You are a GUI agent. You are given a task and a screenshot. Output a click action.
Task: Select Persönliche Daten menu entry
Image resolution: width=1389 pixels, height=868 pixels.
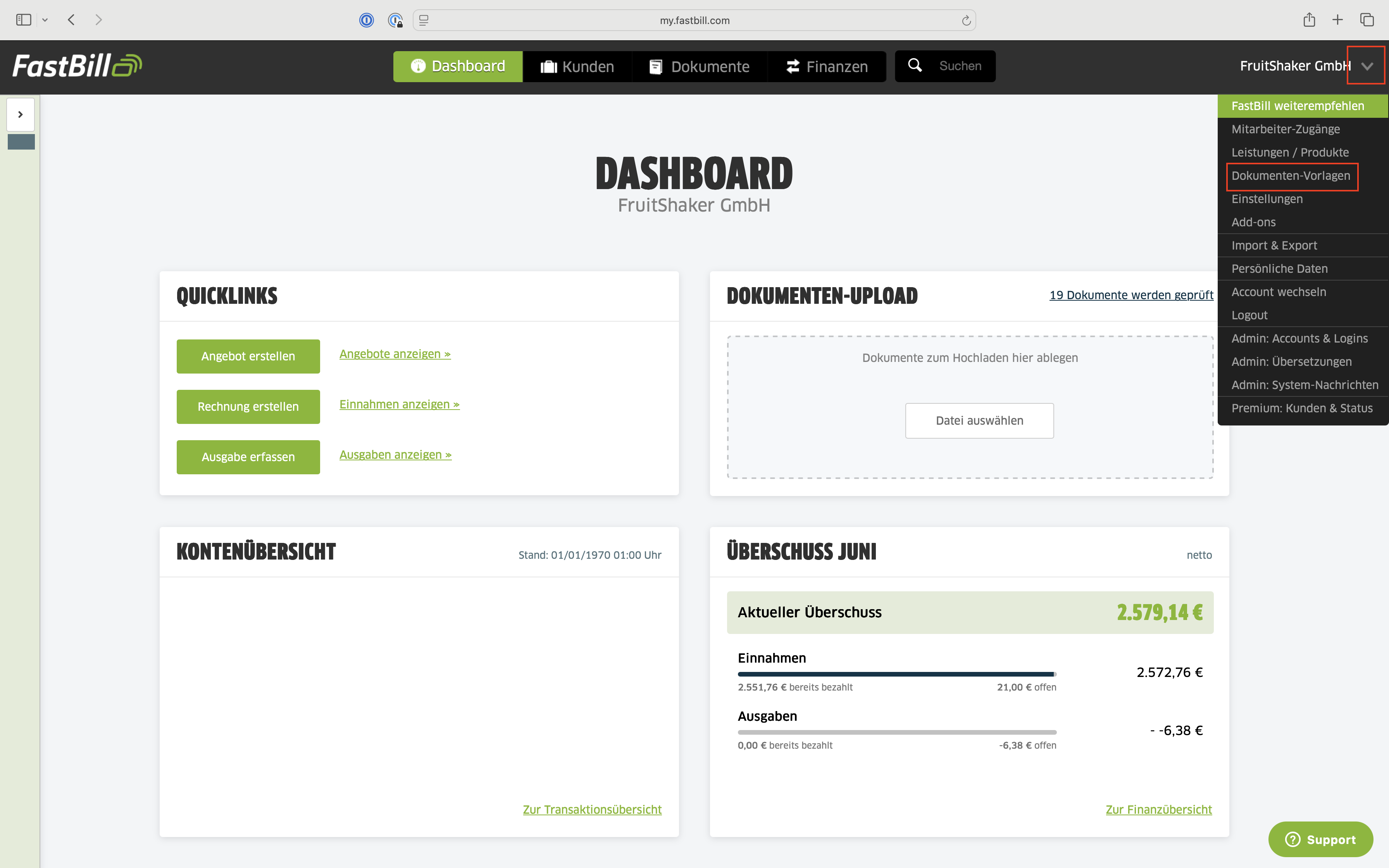coord(1303,269)
